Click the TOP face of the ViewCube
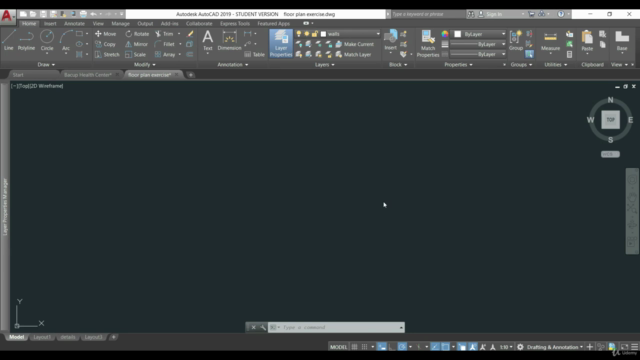Screen dimensions: 640x360 (610, 120)
